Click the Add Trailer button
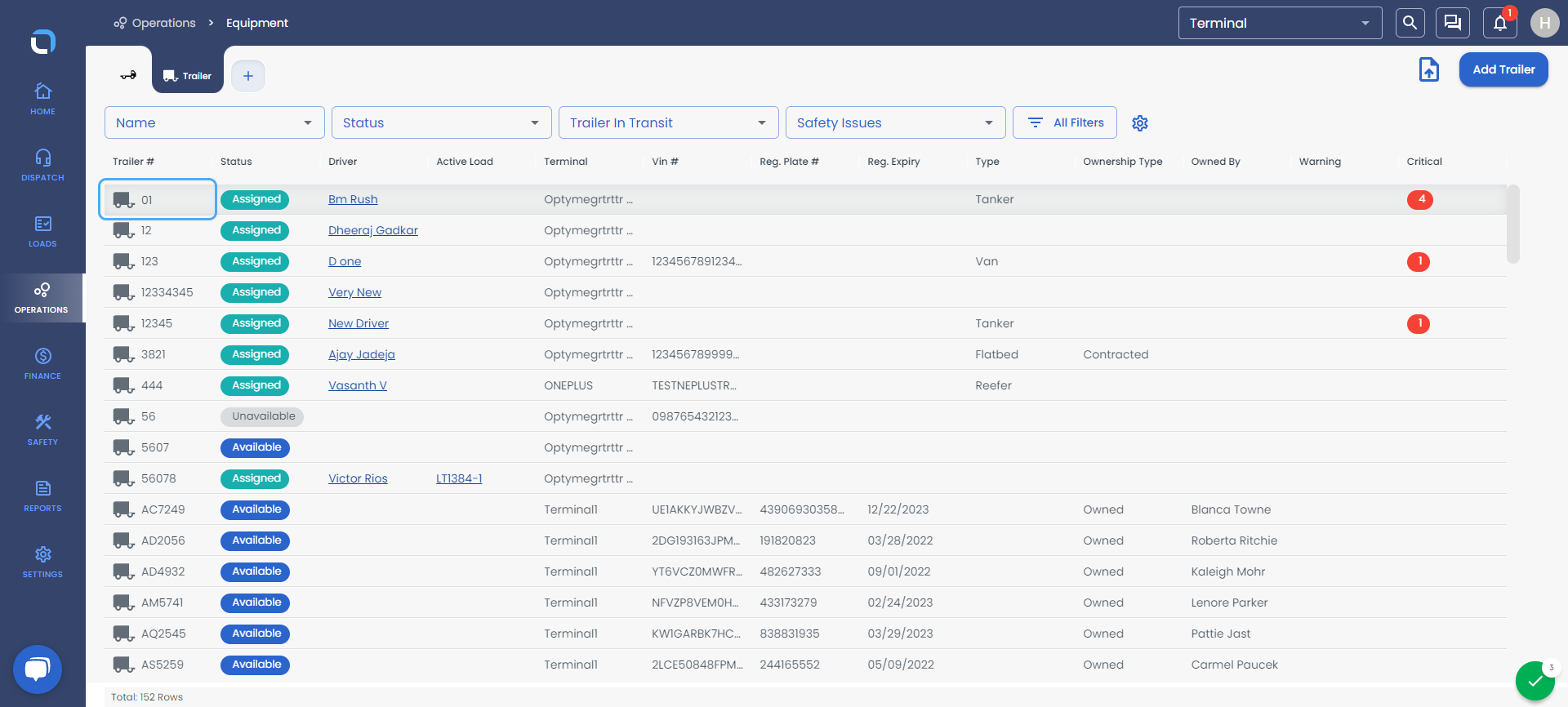Screen dimensions: 1568x707 1503,69
